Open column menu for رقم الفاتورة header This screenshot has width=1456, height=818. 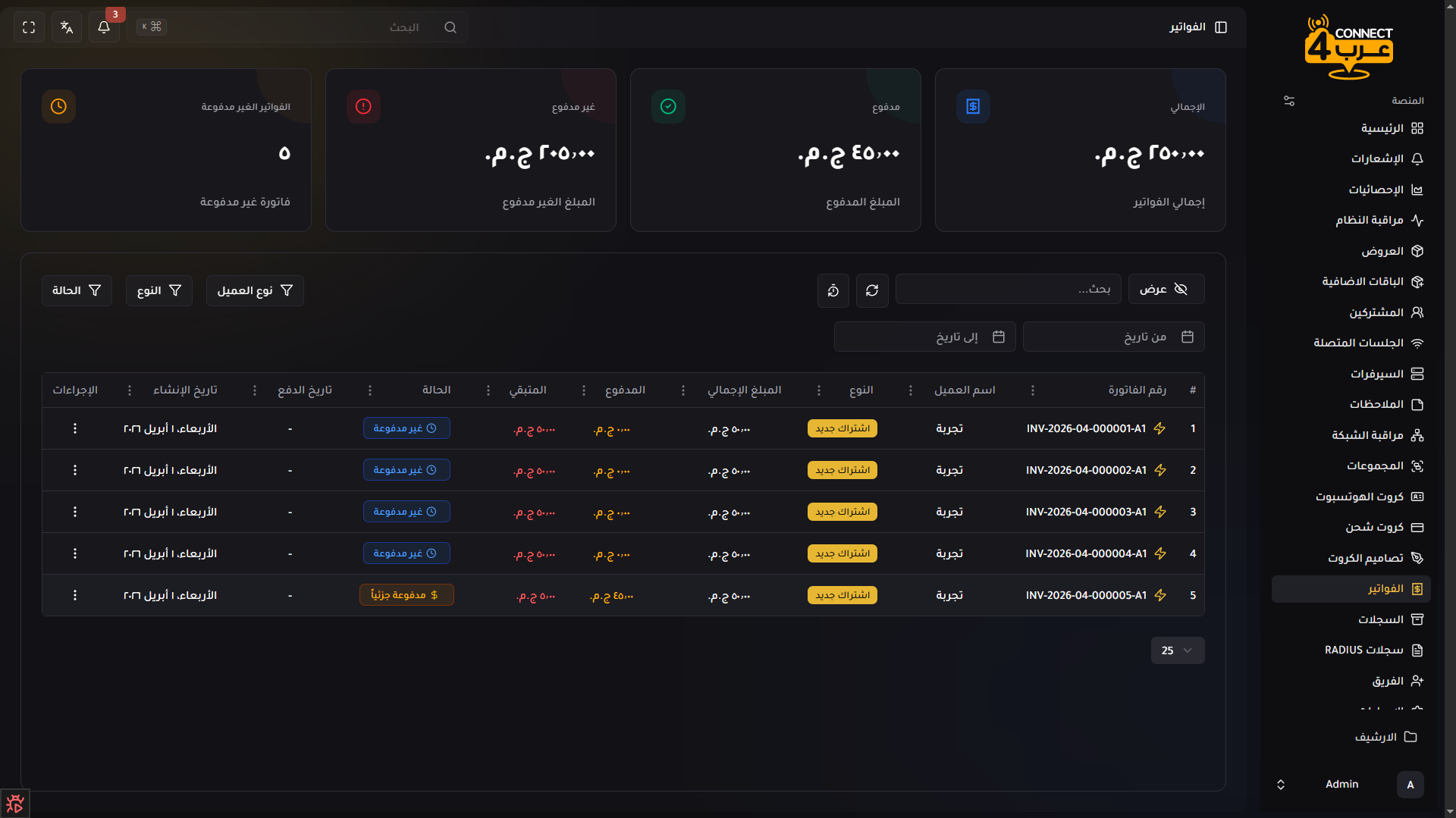1033,390
